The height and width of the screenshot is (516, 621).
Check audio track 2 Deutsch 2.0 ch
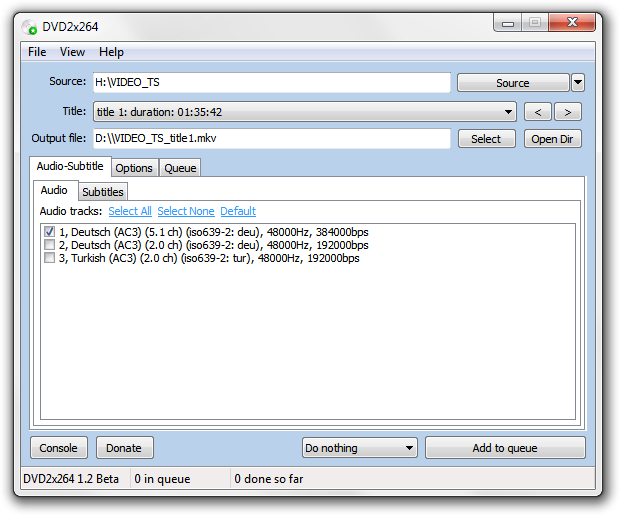[x=50, y=245]
